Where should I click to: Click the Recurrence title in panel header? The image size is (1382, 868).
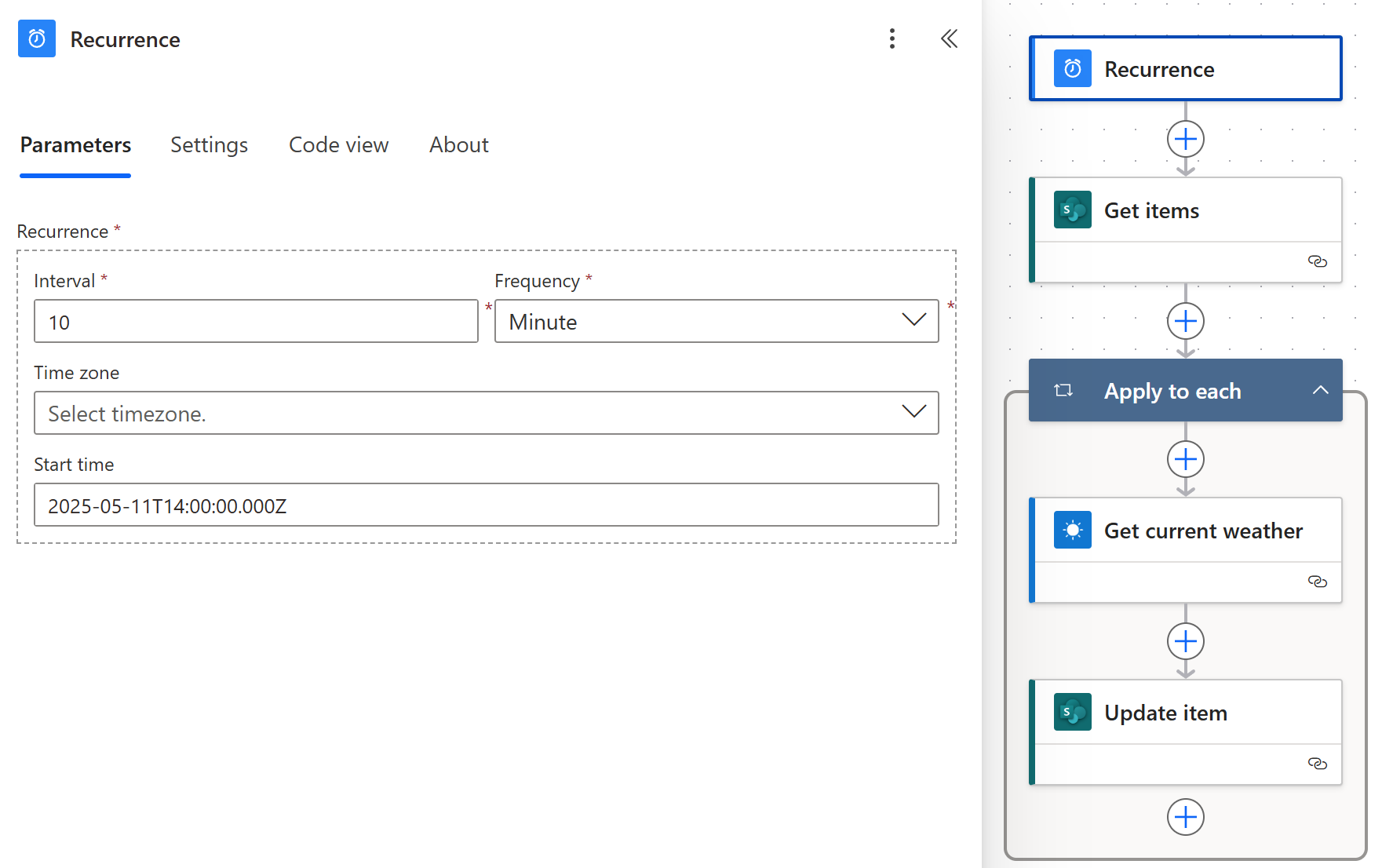(125, 39)
